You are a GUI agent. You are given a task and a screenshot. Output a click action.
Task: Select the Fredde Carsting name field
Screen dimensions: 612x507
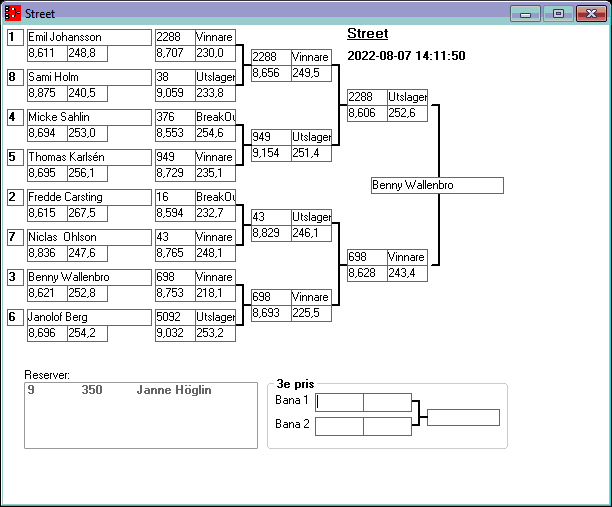point(89,197)
